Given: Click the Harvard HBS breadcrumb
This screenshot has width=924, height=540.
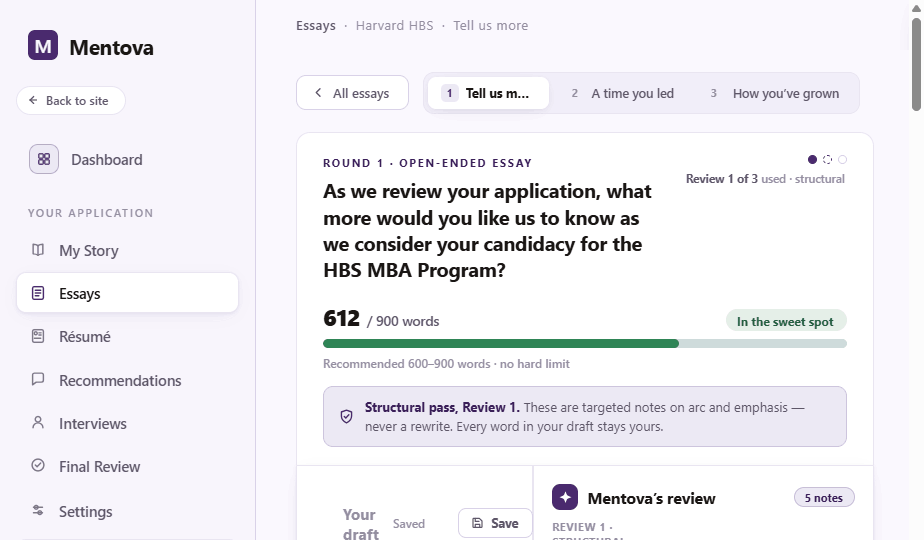Looking at the screenshot, I should point(394,25).
